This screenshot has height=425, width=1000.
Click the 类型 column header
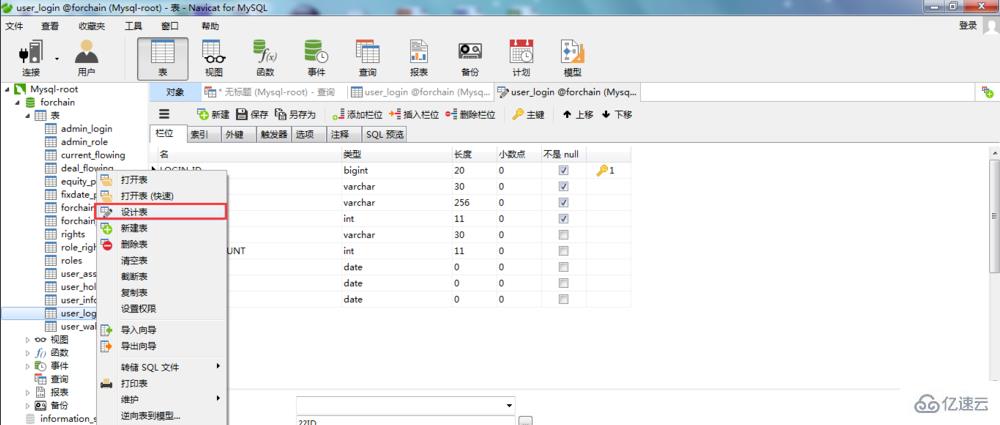pos(395,154)
